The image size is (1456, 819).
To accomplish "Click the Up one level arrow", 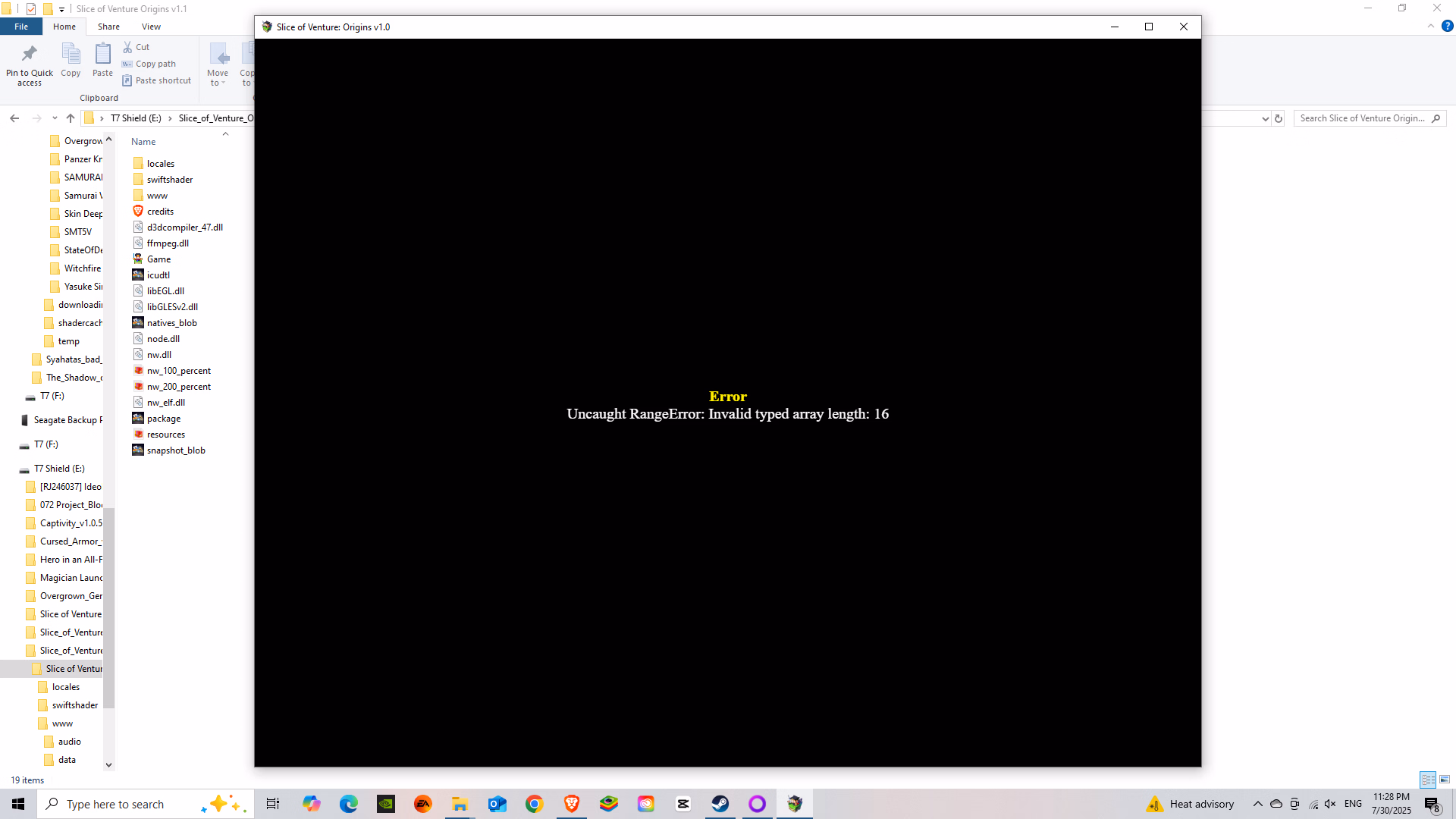I will (x=71, y=118).
